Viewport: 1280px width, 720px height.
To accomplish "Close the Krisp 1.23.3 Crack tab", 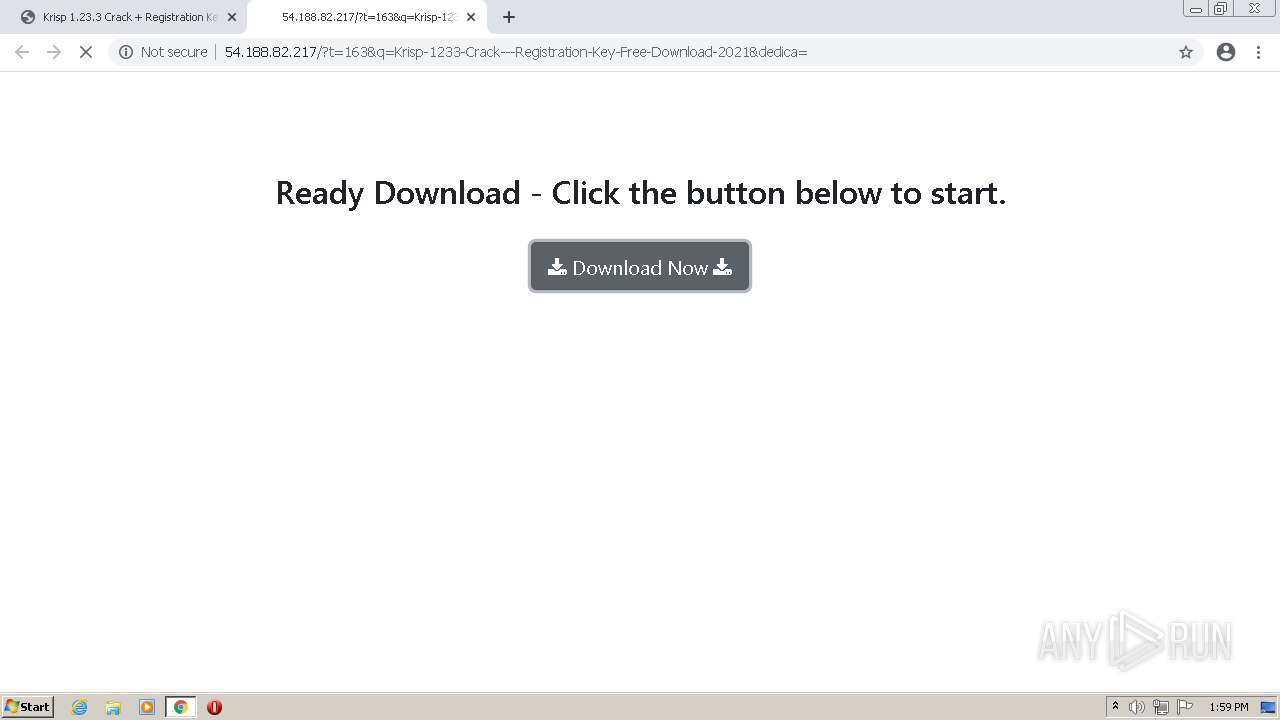I will (232, 17).
